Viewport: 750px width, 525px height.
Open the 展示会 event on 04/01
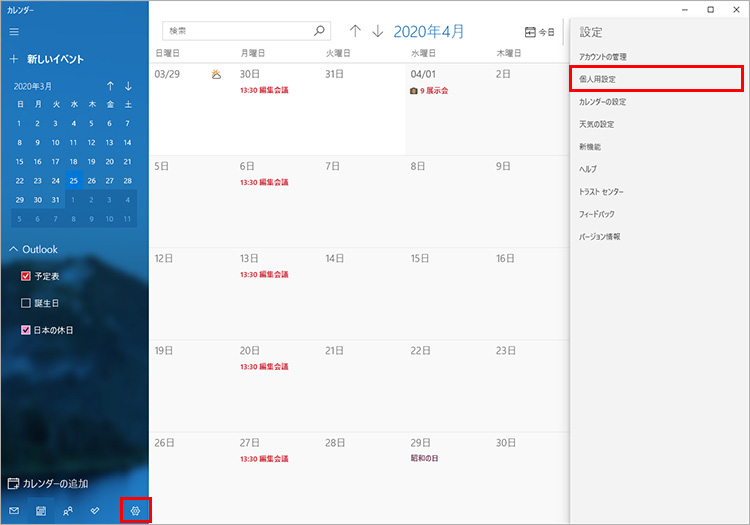coord(429,90)
